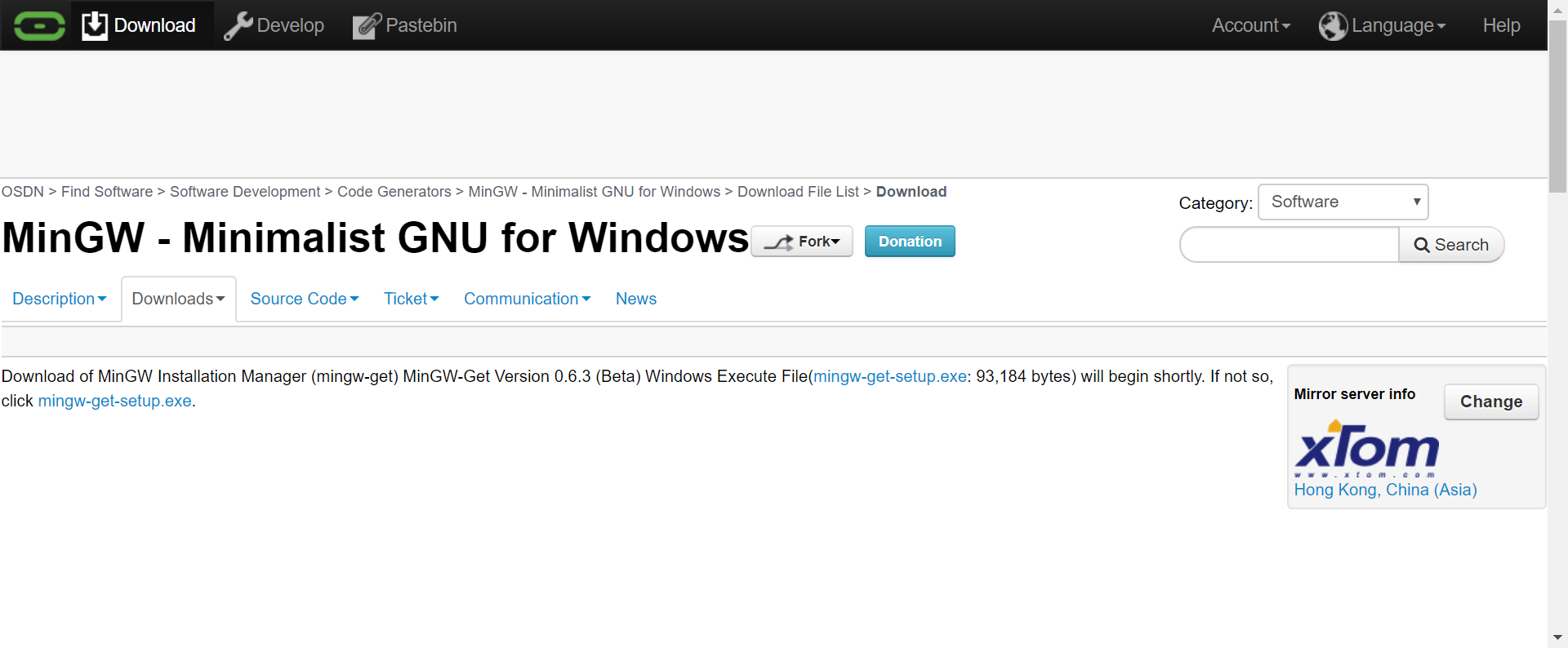Click the search text input field
The height and width of the screenshot is (648, 1568).
(x=1290, y=245)
